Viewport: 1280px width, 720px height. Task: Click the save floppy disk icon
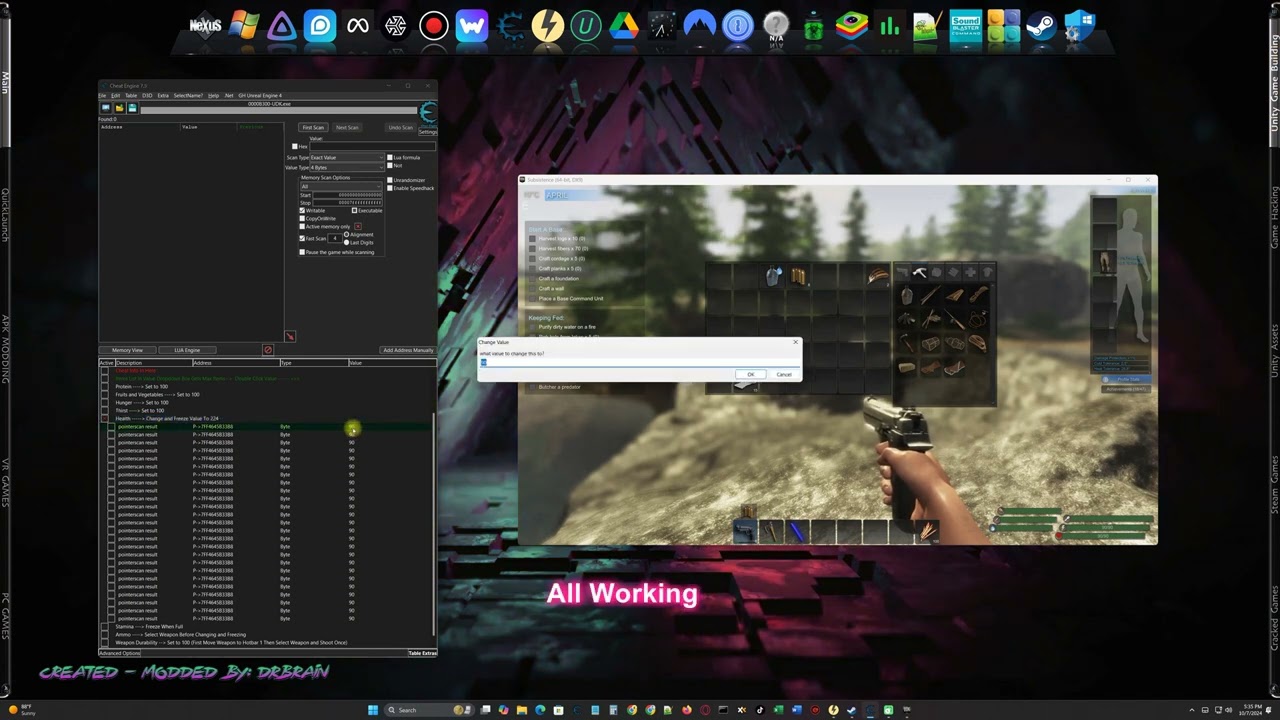[x=131, y=108]
